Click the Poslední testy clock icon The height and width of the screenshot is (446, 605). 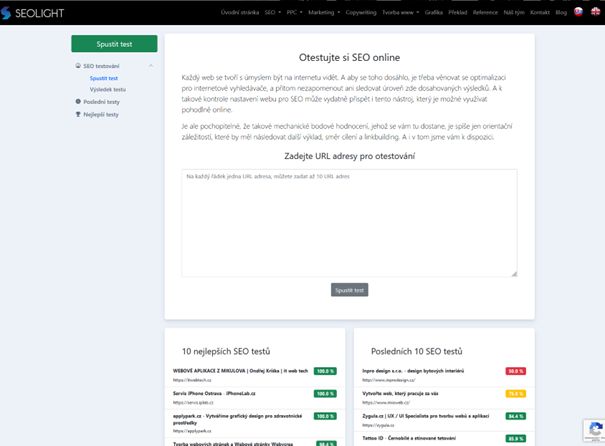[77, 101]
